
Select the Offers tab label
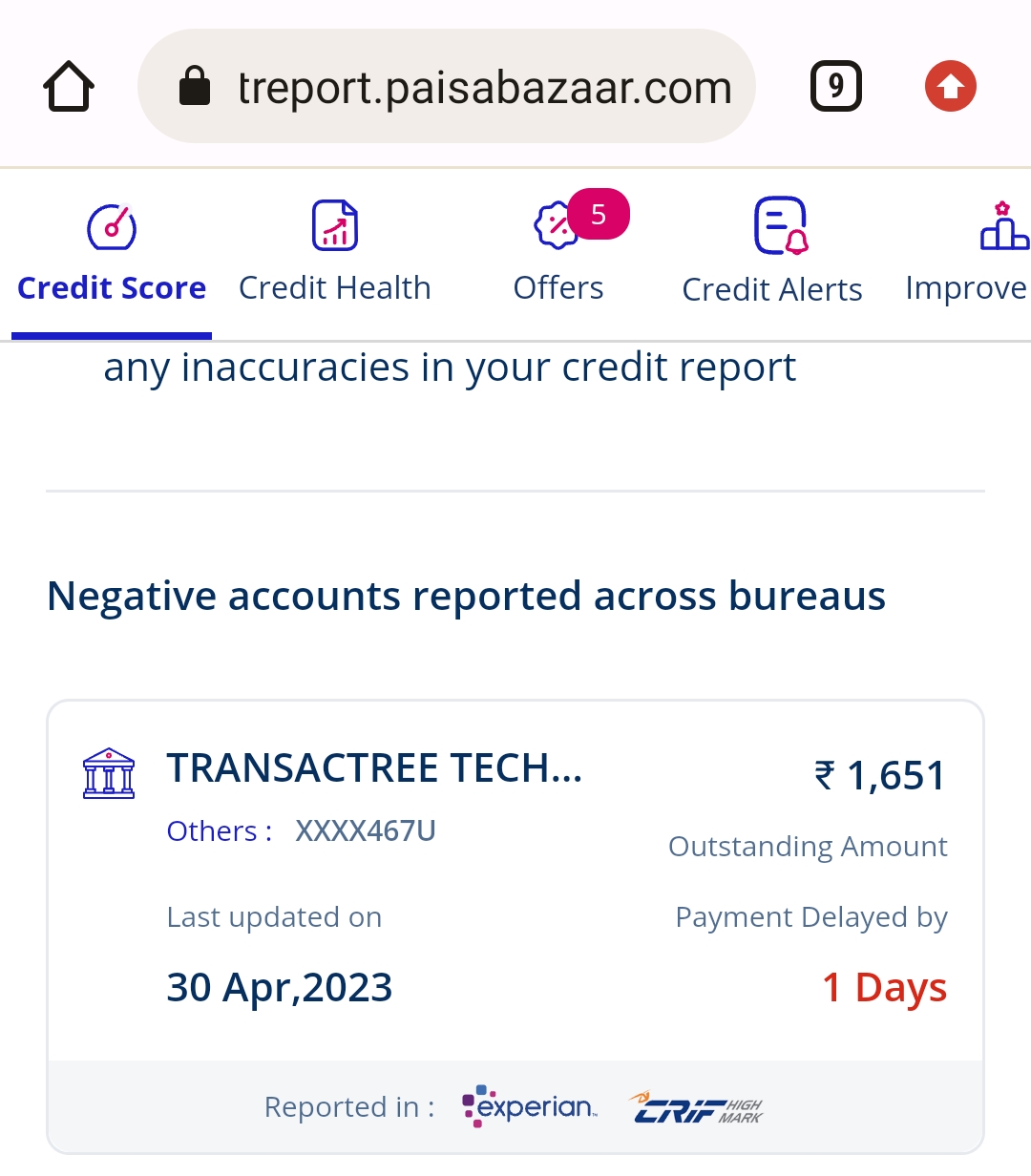click(558, 288)
